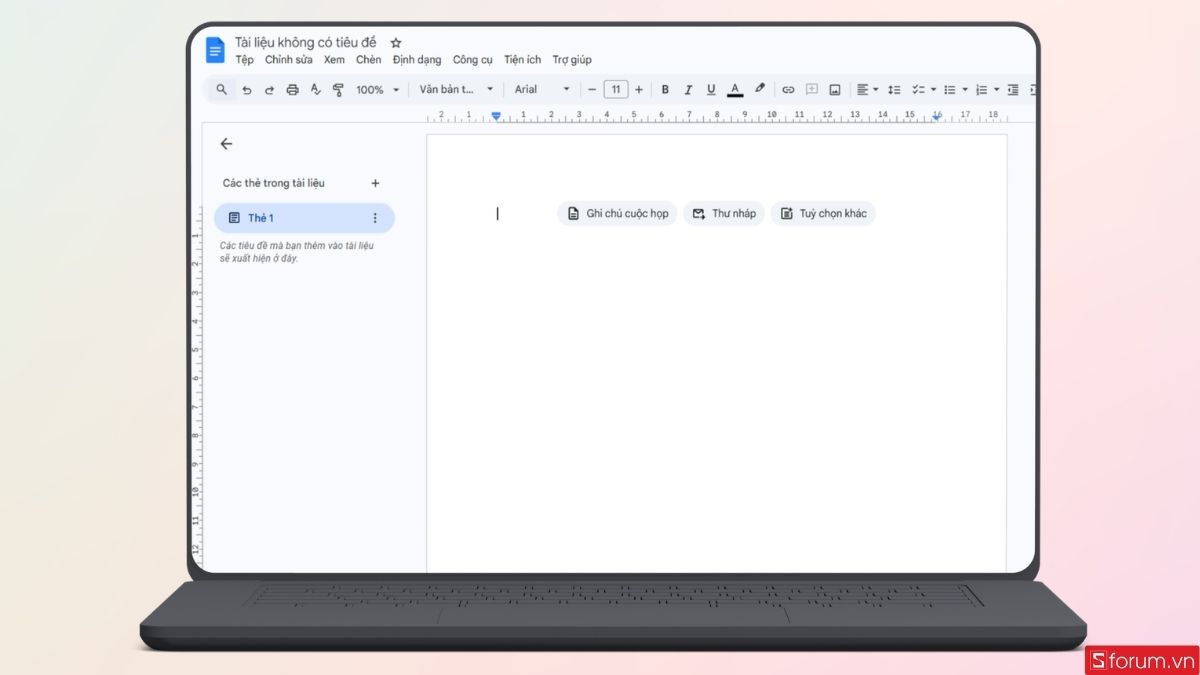Toggle bold formatting
The height and width of the screenshot is (675, 1200).
tap(665, 90)
